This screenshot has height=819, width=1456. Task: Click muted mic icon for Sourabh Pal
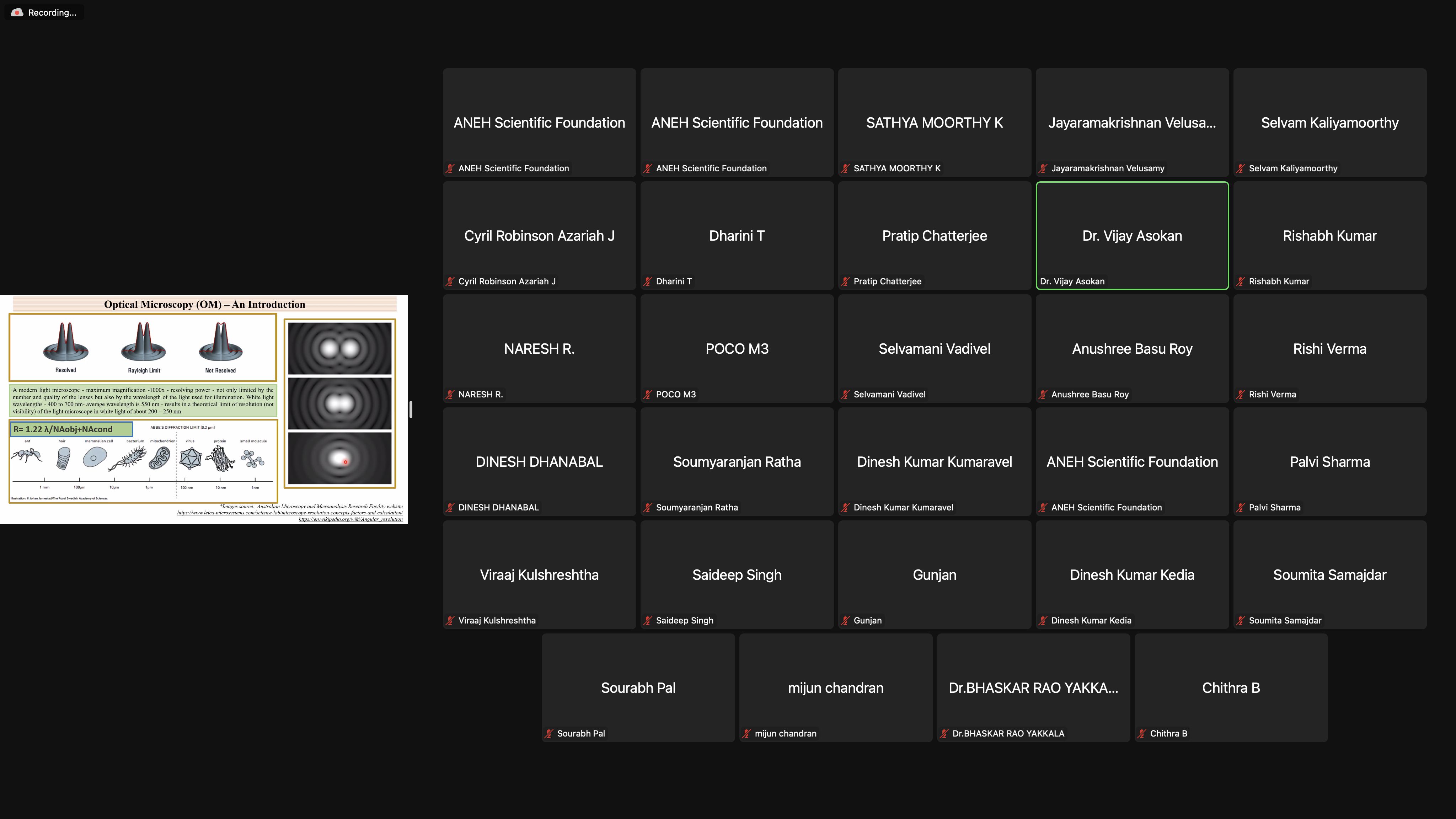[x=549, y=734]
